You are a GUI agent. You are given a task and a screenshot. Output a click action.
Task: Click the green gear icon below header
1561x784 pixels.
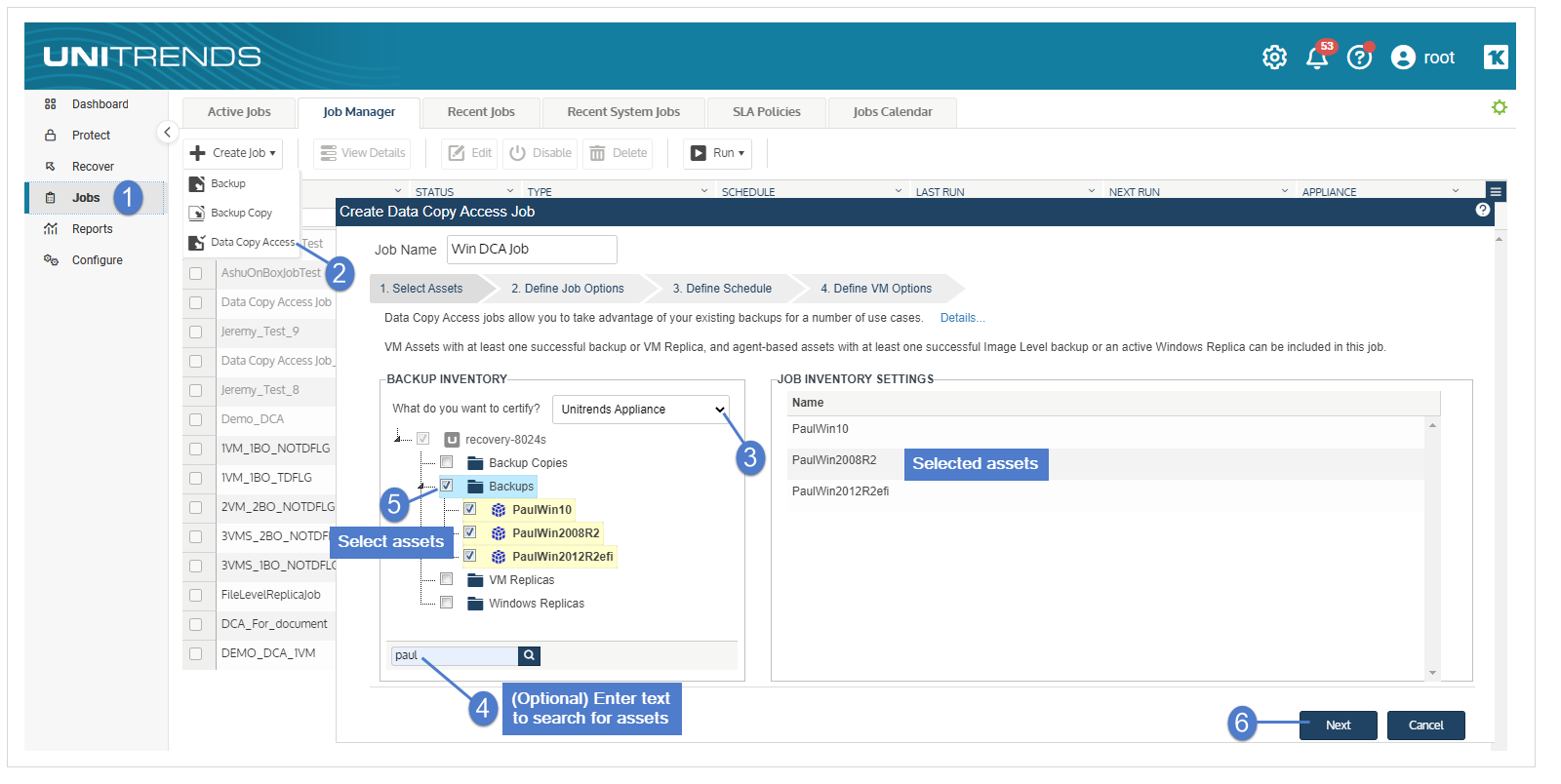[x=1500, y=107]
